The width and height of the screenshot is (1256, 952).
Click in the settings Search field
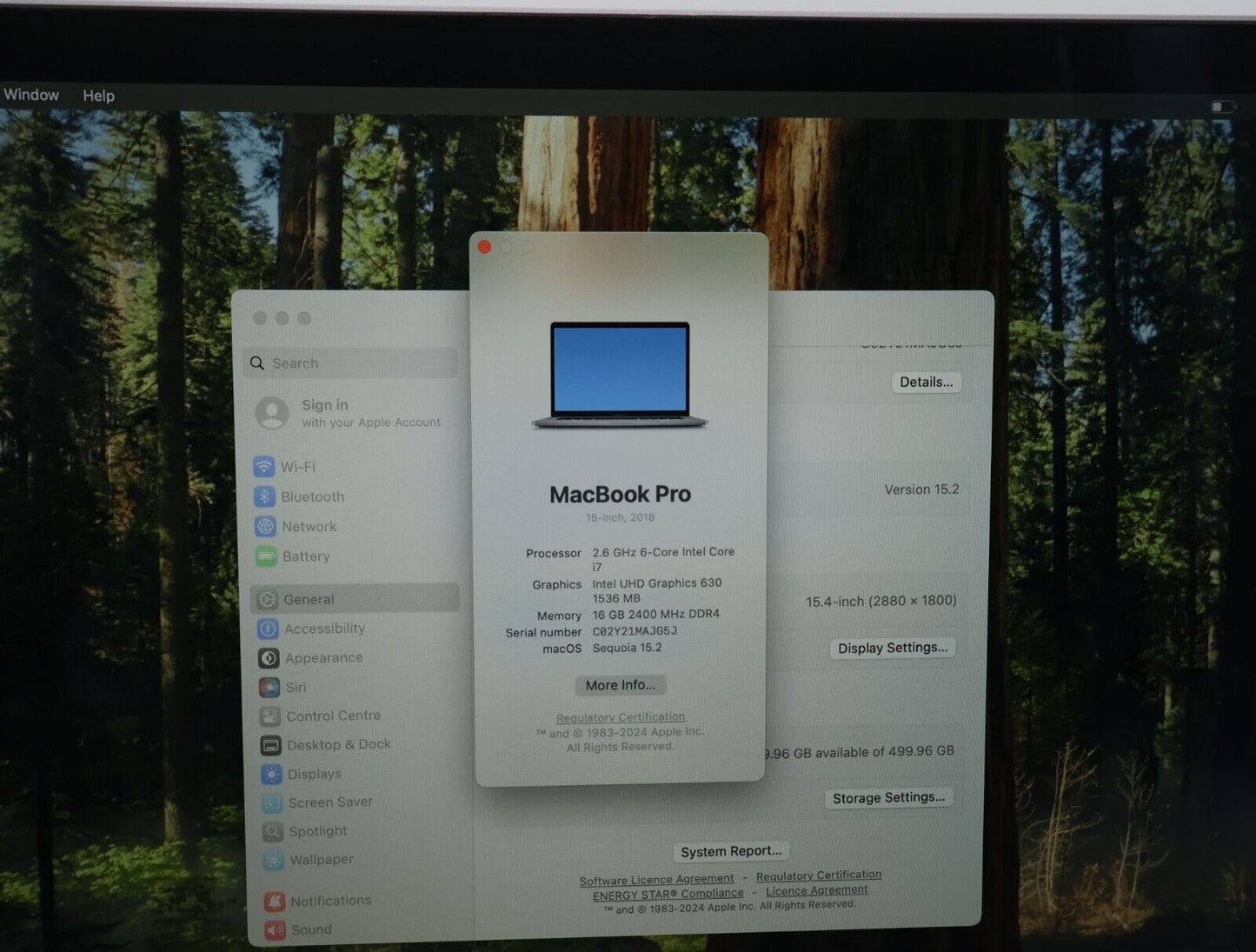pyautogui.click(x=350, y=363)
